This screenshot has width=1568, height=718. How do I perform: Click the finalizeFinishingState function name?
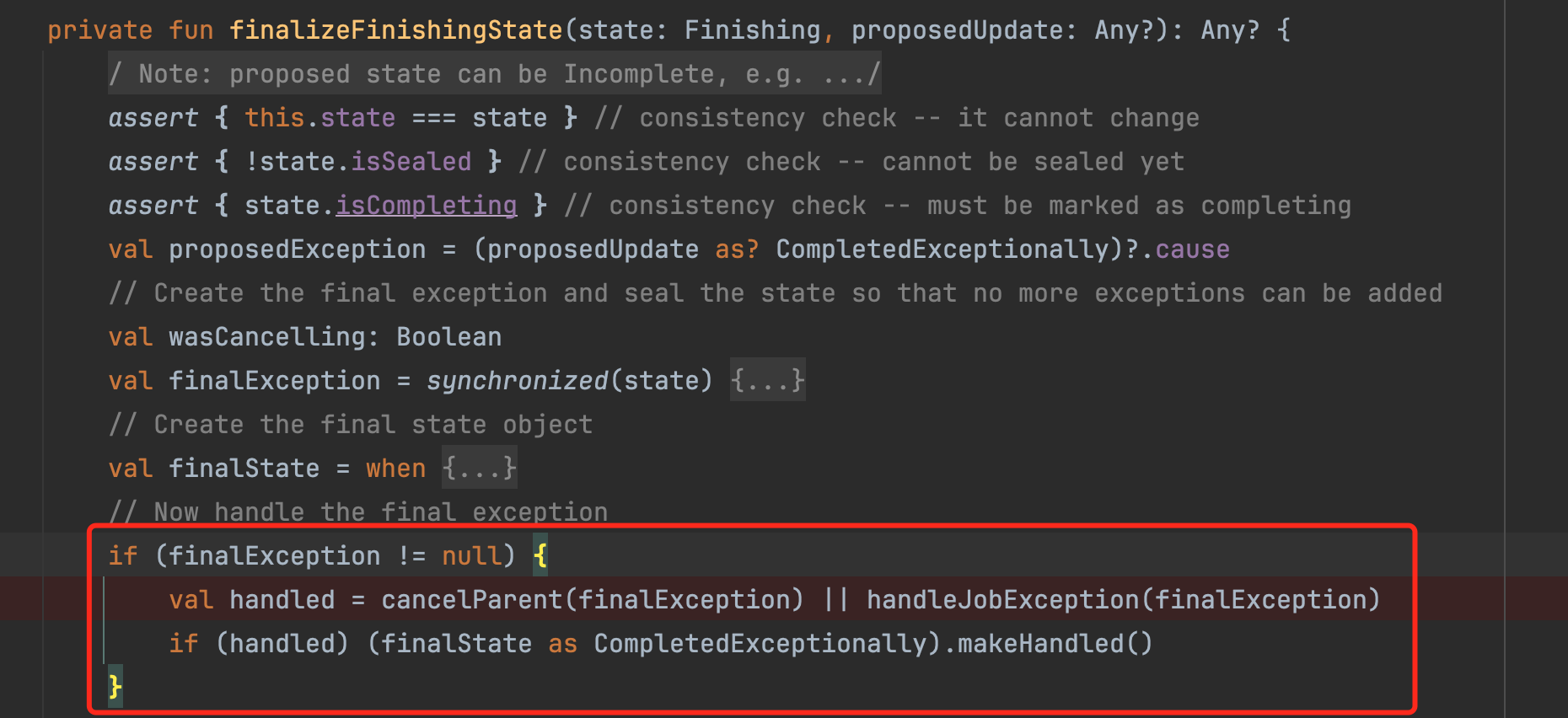(x=395, y=30)
